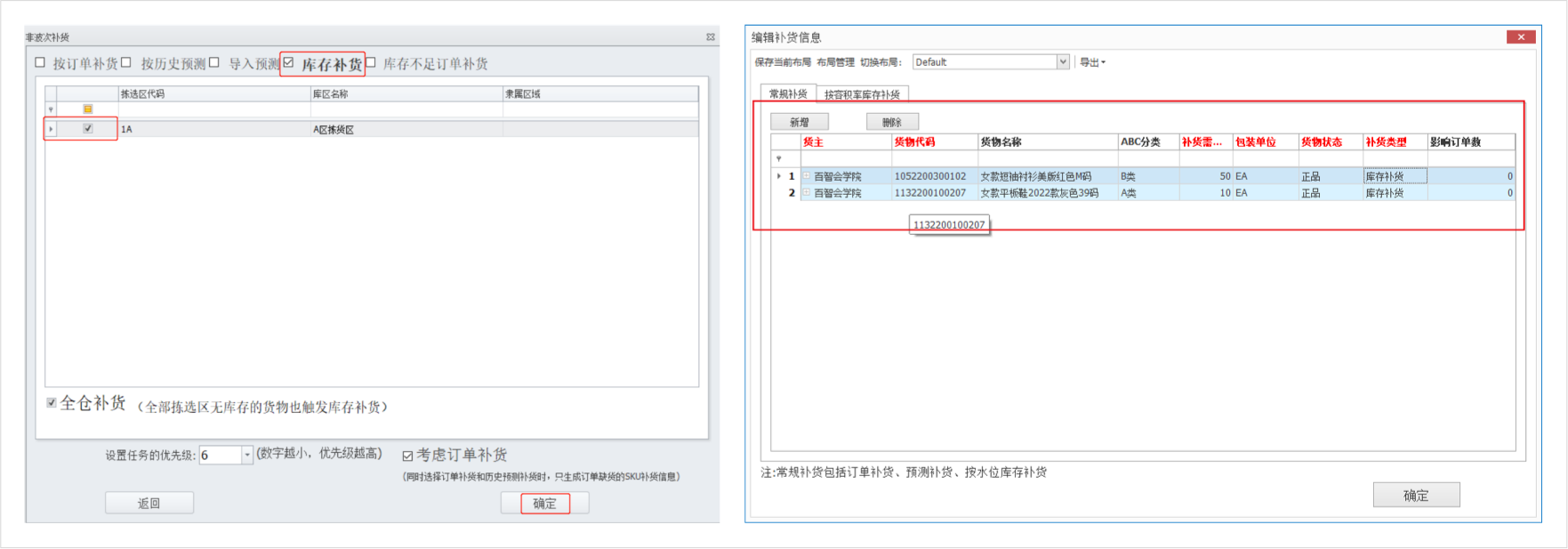Expand the 导出 export dropdown
Screen dimensions: 1568x549
(1092, 62)
